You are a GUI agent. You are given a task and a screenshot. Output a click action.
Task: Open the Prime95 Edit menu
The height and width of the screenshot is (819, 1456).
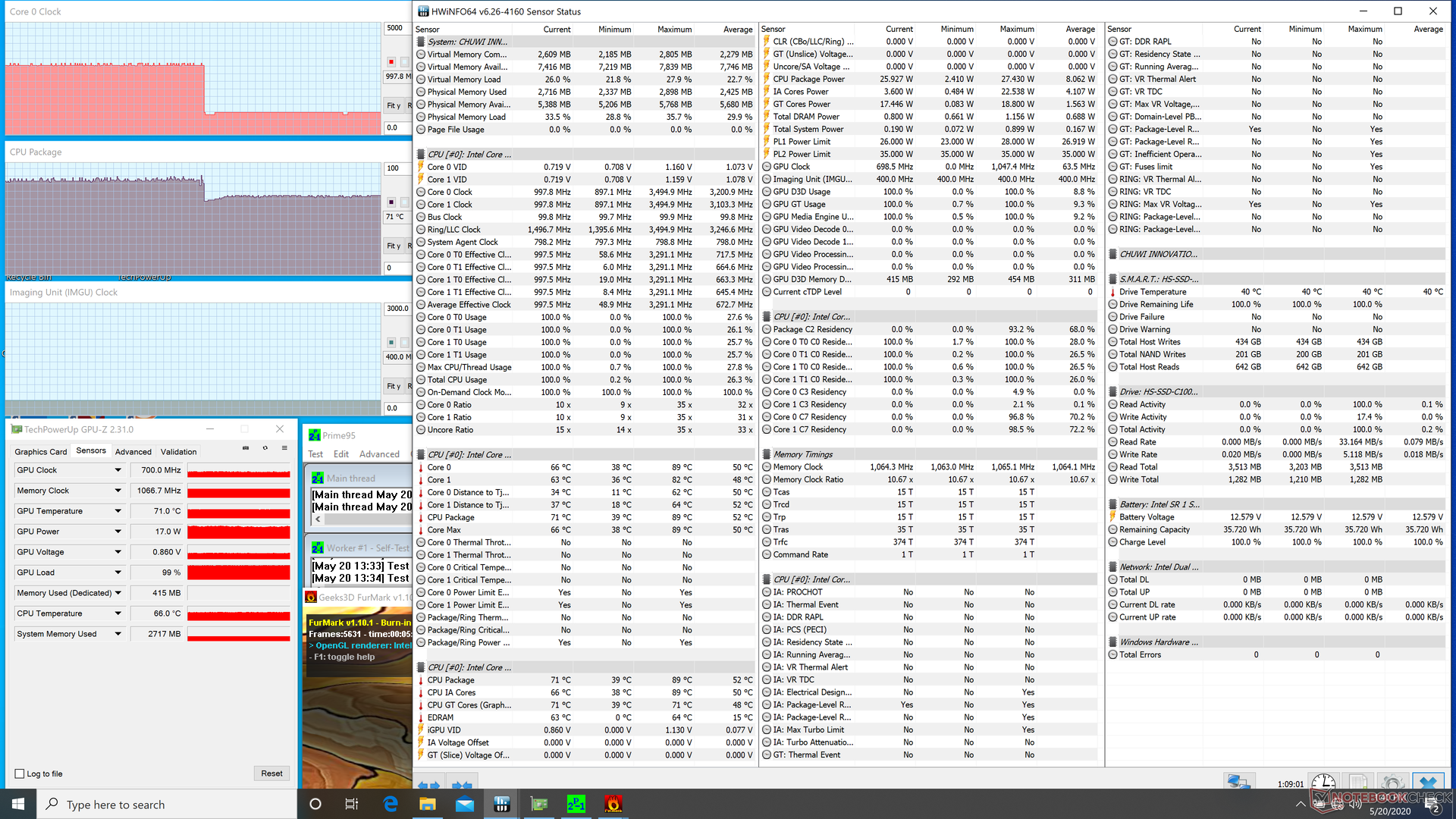pos(341,454)
